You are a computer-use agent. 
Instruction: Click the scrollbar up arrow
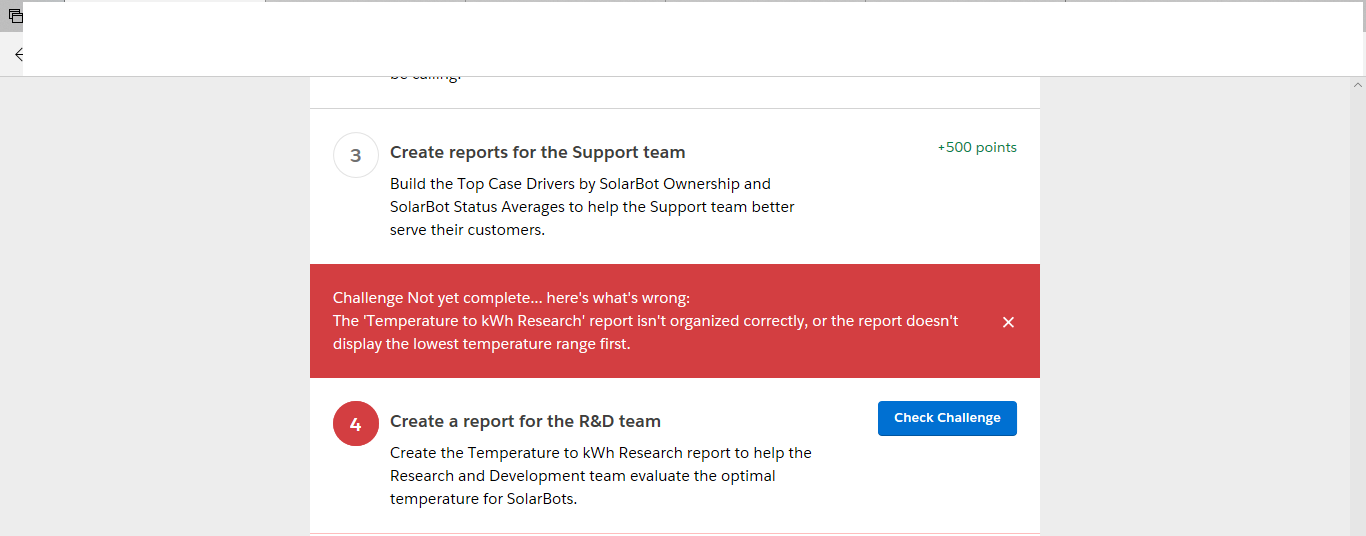1357,86
